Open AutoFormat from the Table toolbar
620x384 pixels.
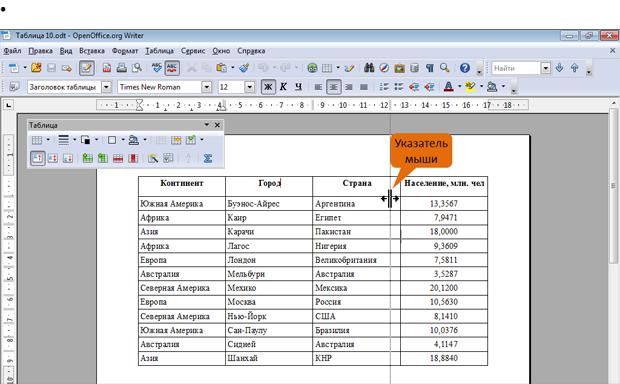pos(153,159)
